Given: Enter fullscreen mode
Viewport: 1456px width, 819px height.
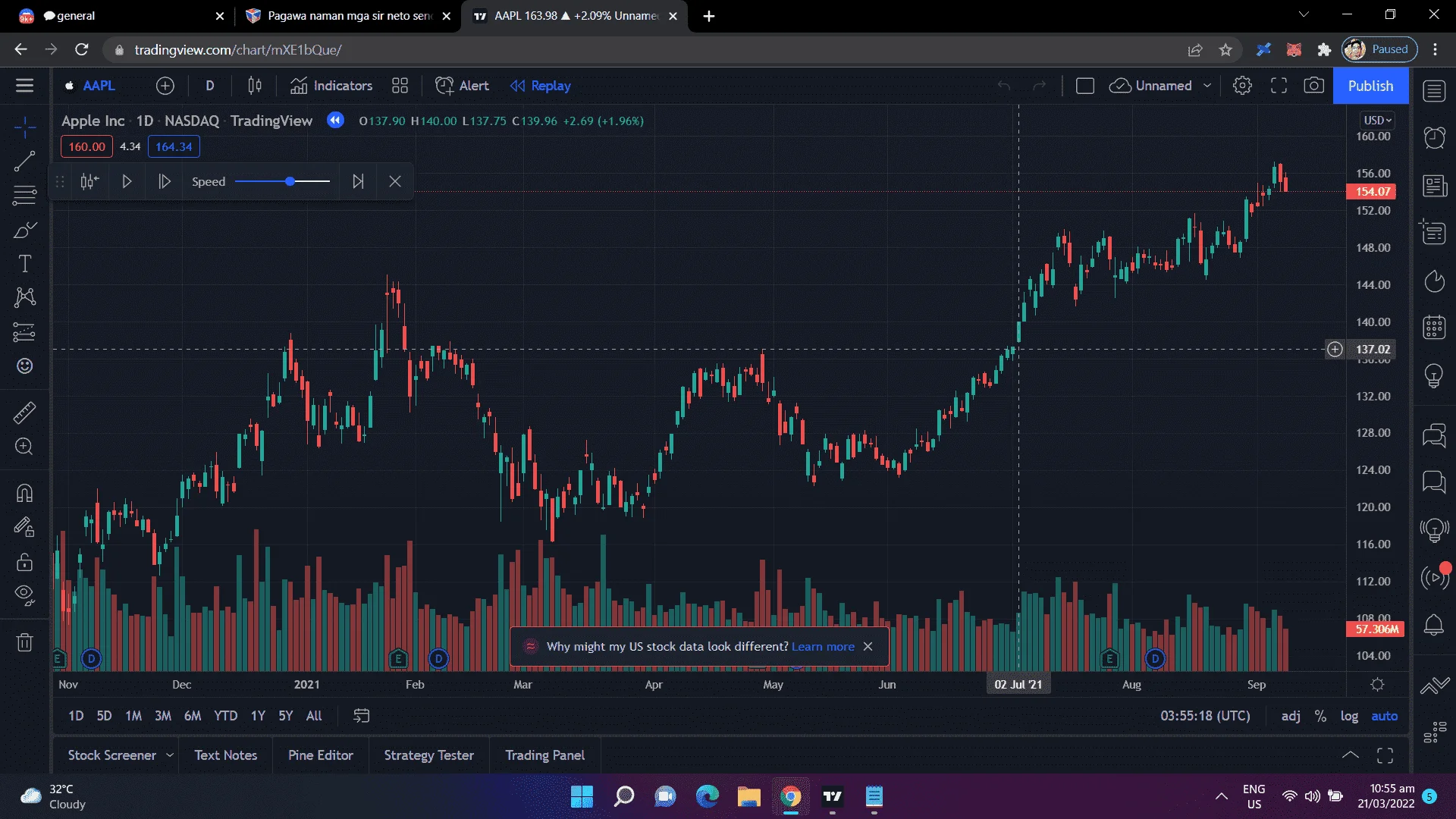Looking at the screenshot, I should click(x=1279, y=86).
